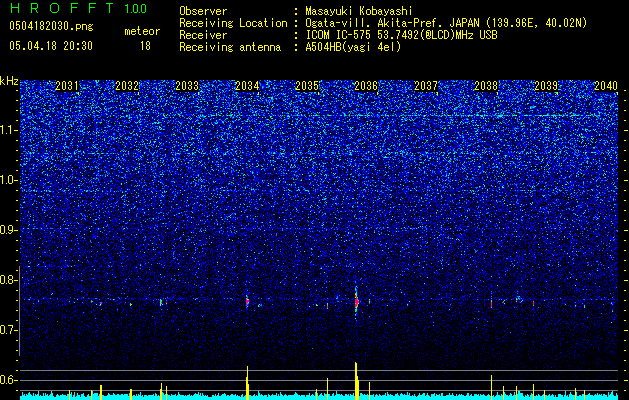Click the 2032 time marker

(x=127, y=86)
